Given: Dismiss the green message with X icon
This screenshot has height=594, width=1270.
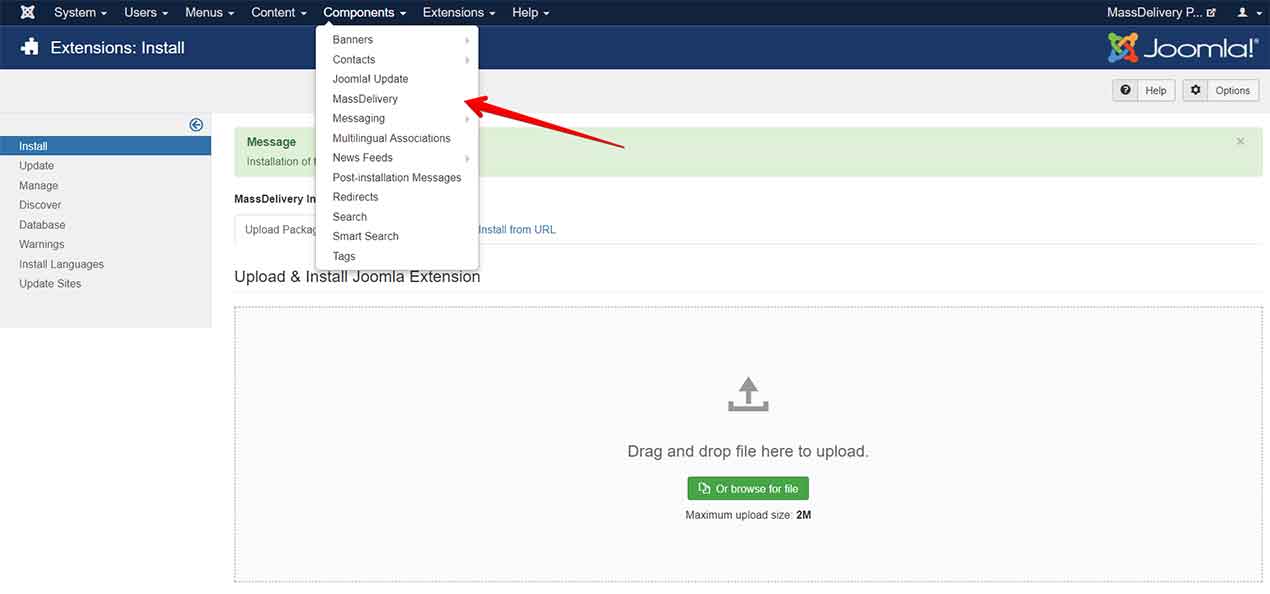Looking at the screenshot, I should pyautogui.click(x=1240, y=142).
